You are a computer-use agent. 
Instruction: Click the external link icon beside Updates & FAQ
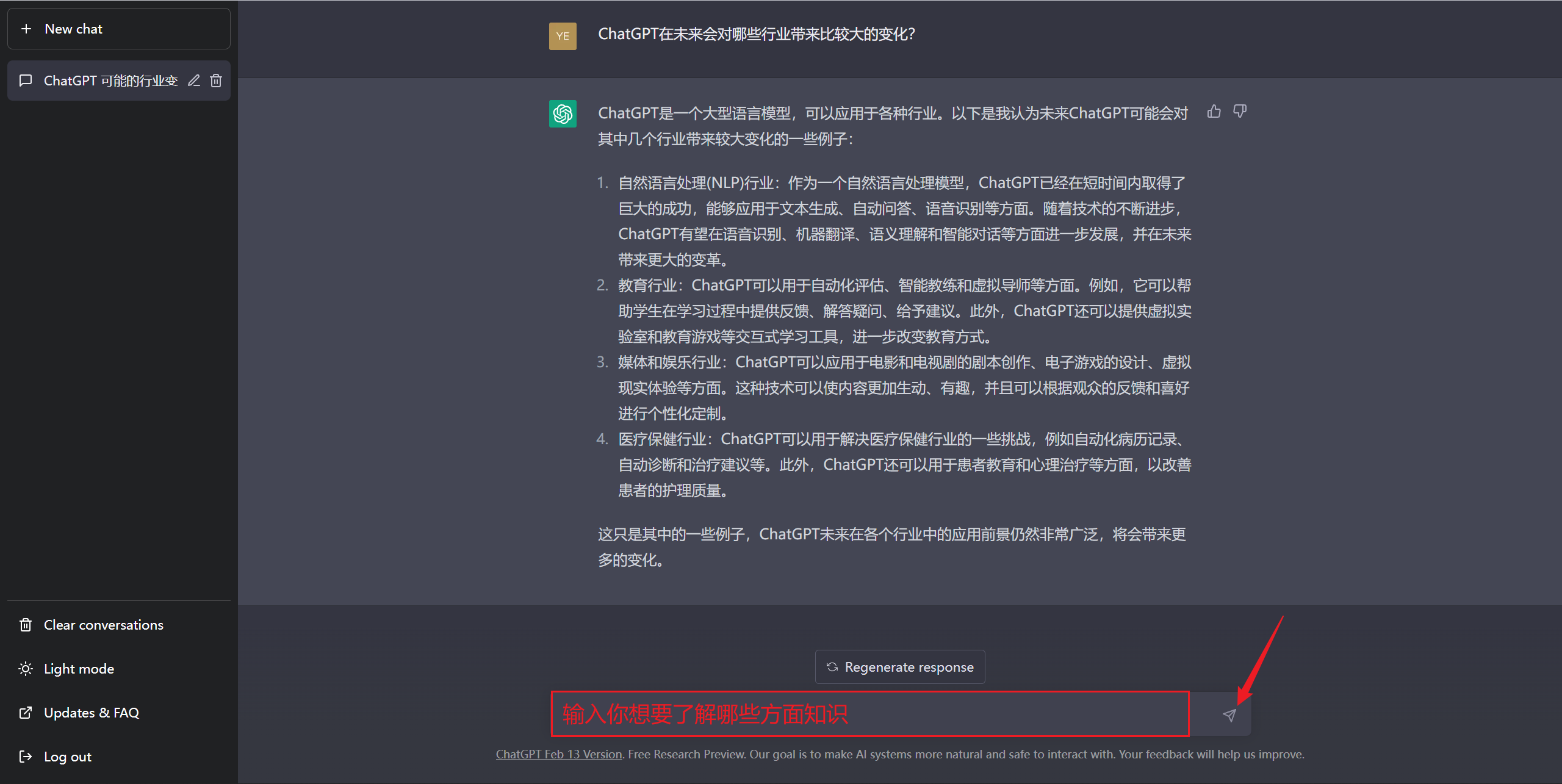(x=26, y=713)
